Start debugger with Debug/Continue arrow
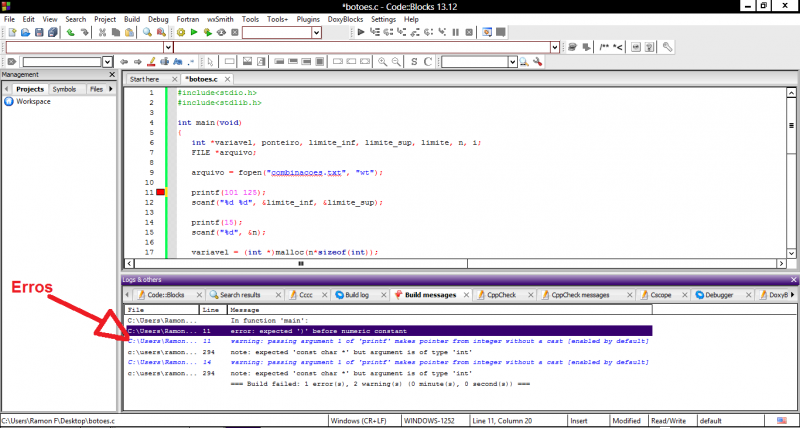The height and width of the screenshot is (428, 800). pos(361,33)
